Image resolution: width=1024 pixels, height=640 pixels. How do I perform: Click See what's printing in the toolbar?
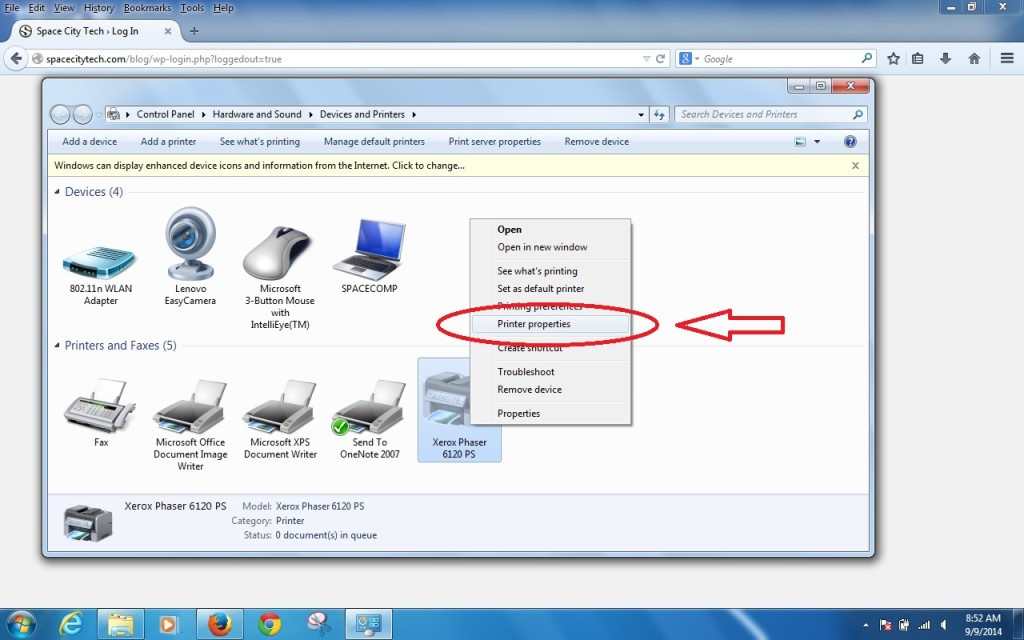[260, 142]
